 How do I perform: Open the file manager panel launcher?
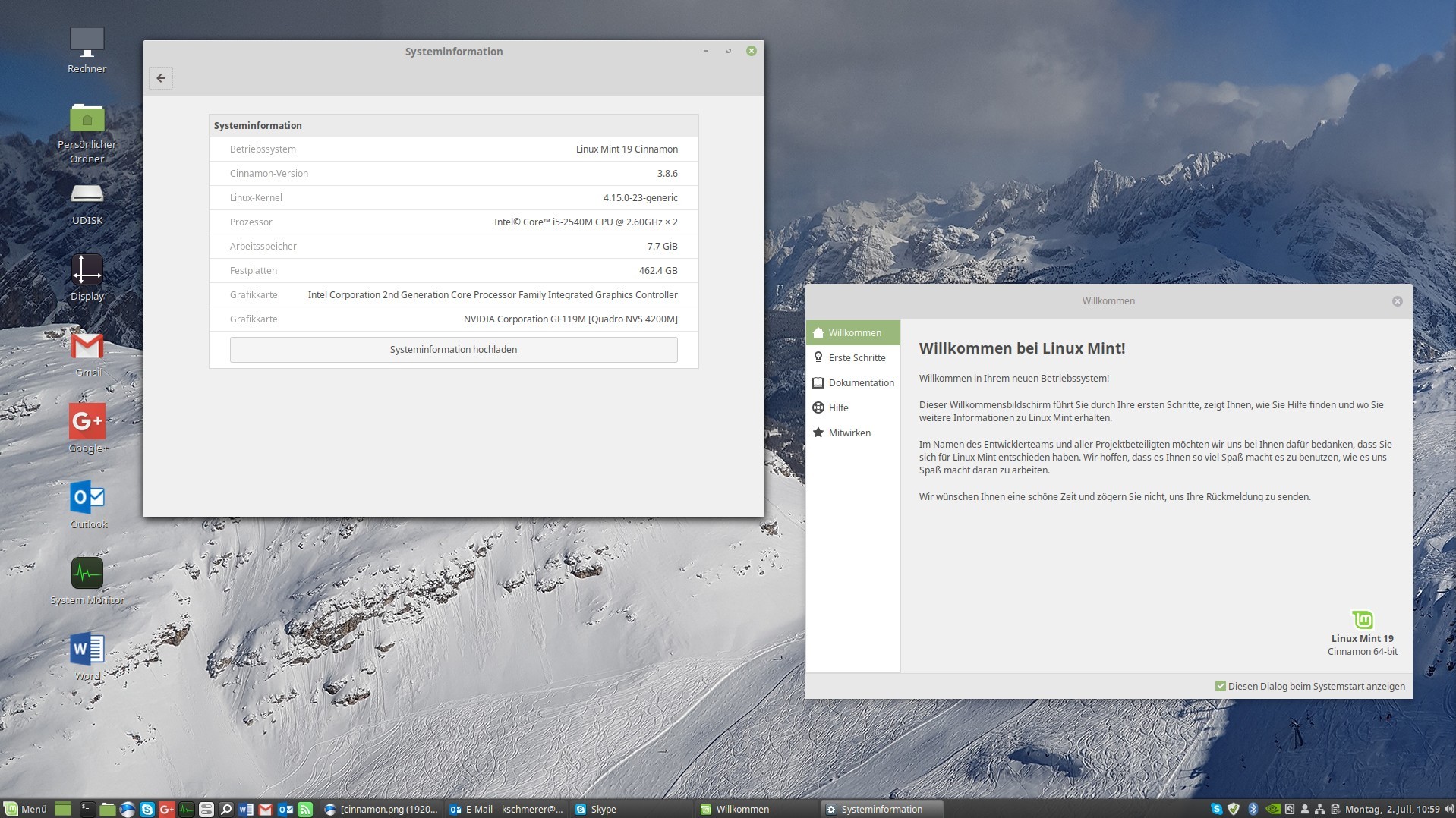108,810
